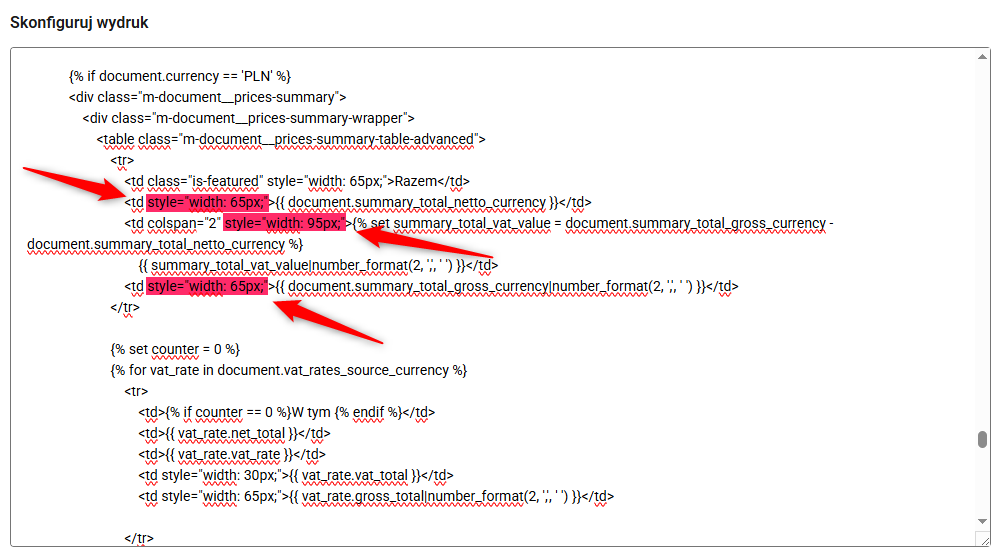Click on 'vat_rate.vat_rate' variable
The width and height of the screenshot is (1003, 557).
[235, 454]
